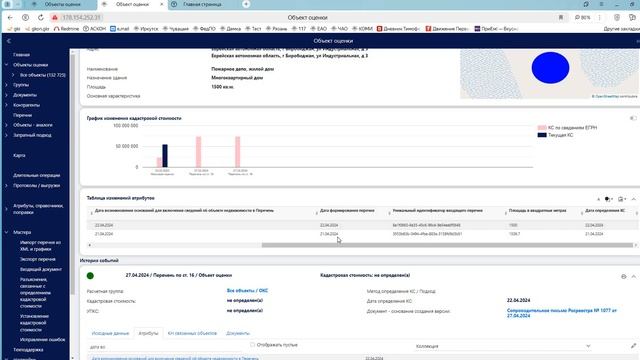Open the "КН связанных объектов" tab

(192, 333)
